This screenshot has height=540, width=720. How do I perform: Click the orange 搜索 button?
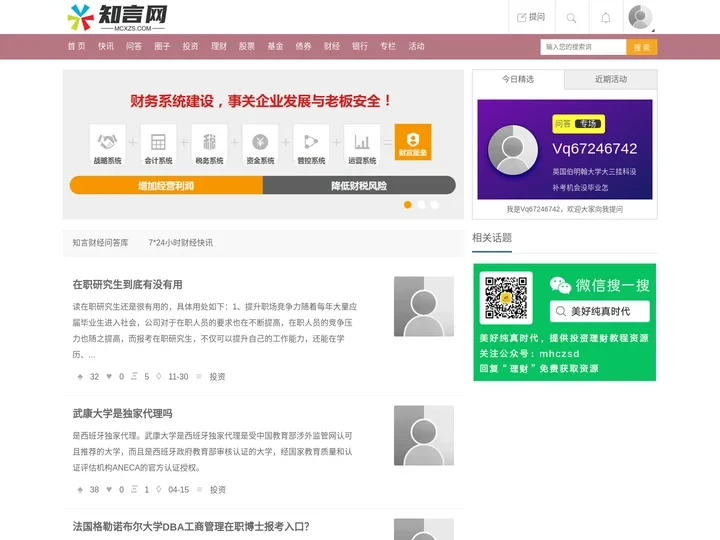tap(641, 47)
